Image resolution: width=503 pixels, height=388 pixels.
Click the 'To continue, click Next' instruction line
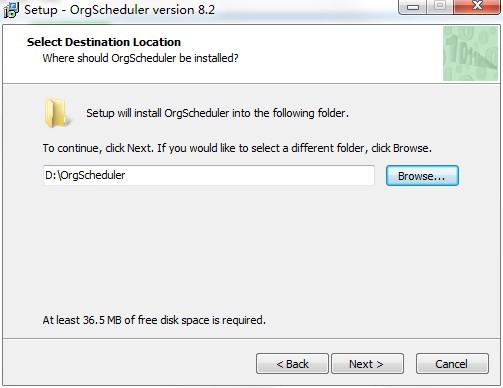pos(237,148)
